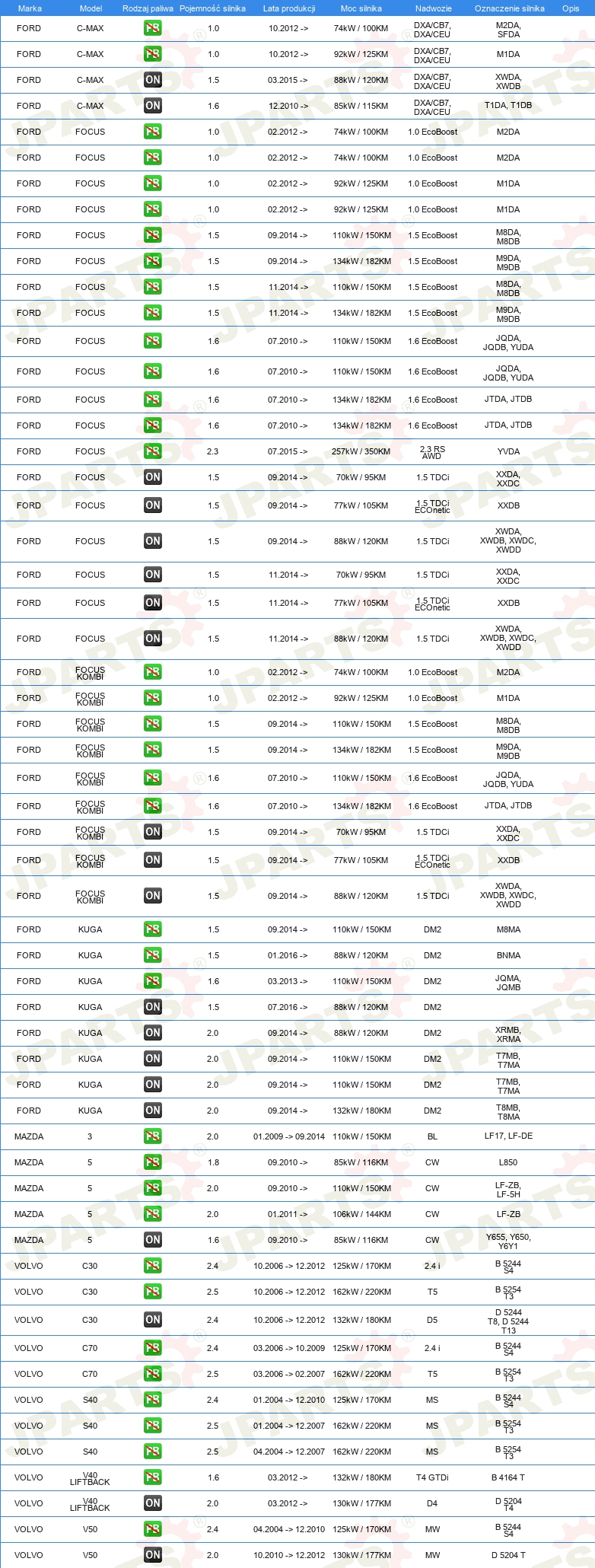Click petrol icon in VOLVO V50 2.4 row
Image resolution: width=595 pixels, height=1568 pixels.
pos(153,1529)
